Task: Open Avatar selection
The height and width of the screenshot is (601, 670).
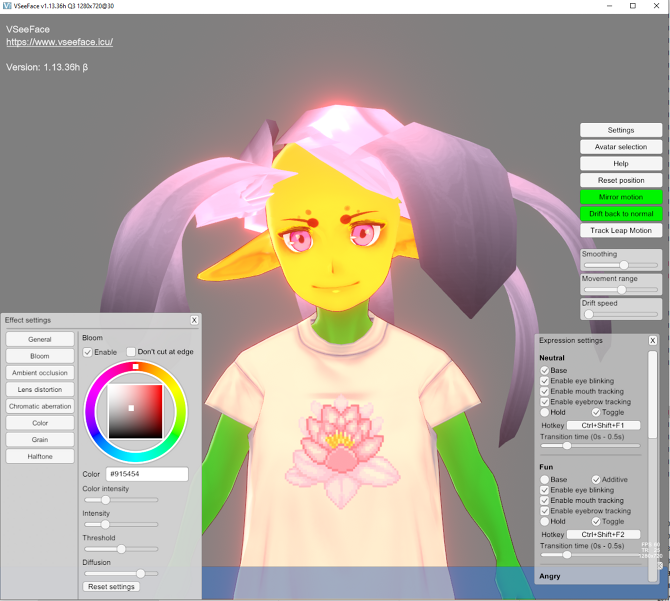Action: pyautogui.click(x=621, y=147)
